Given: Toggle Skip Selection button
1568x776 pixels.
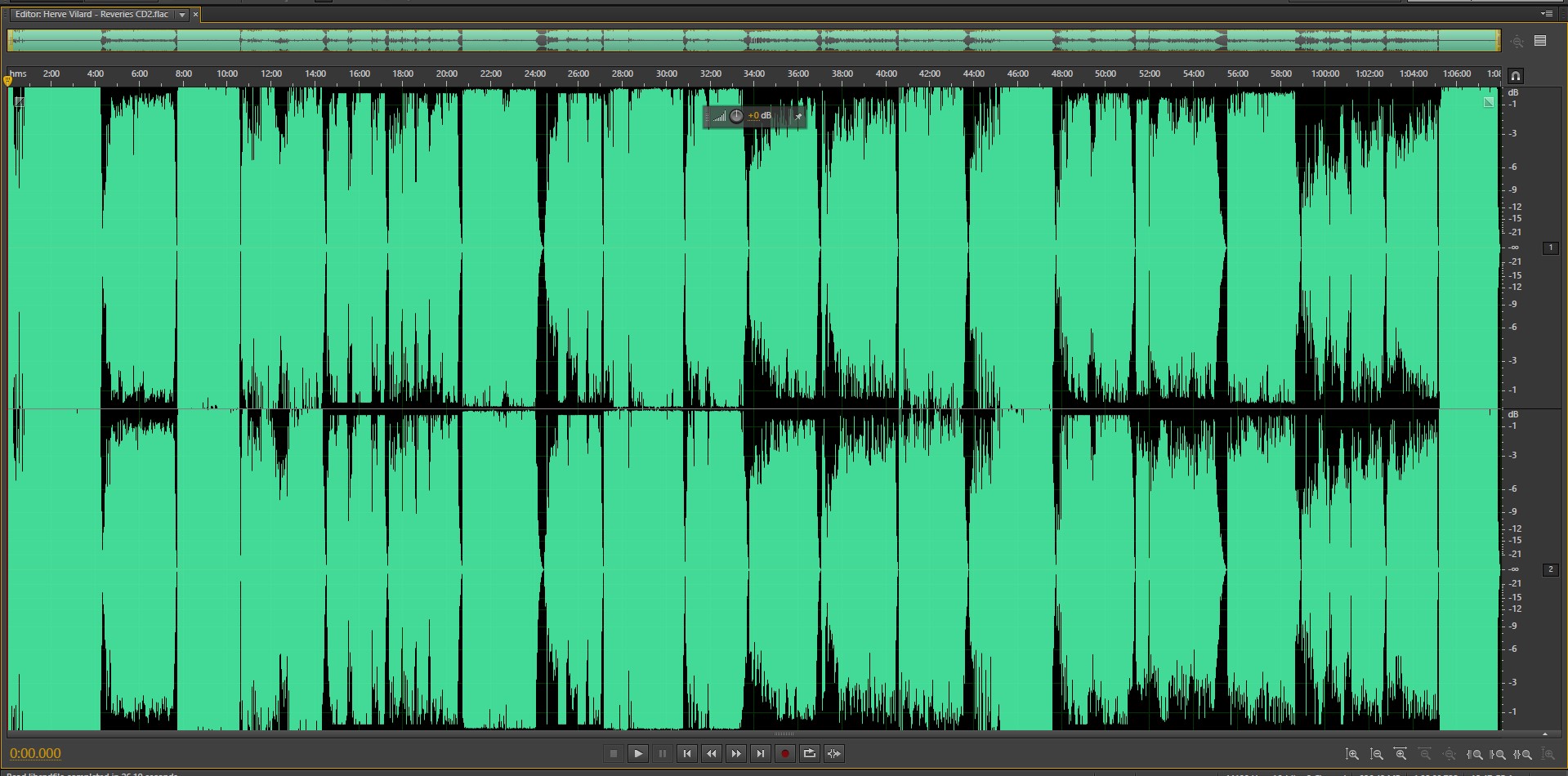Looking at the screenshot, I should tap(833, 754).
